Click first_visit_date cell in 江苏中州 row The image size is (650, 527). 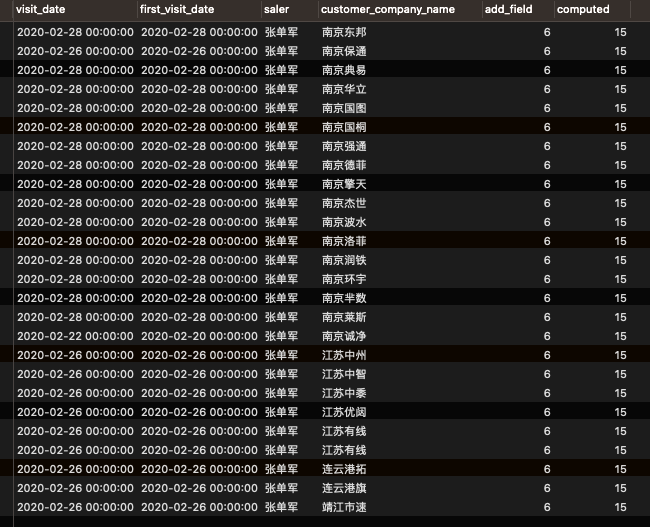coord(199,355)
